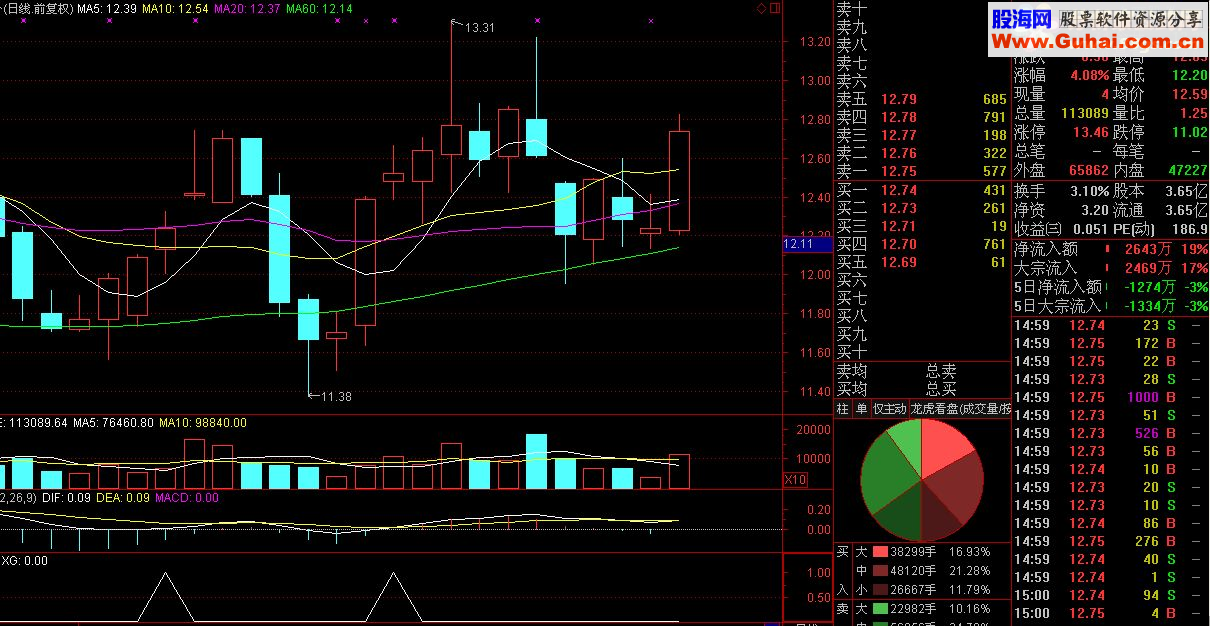Click the medium red 48120手 legend swatch
This screenshot has height=626, width=1210.
(x=880, y=571)
